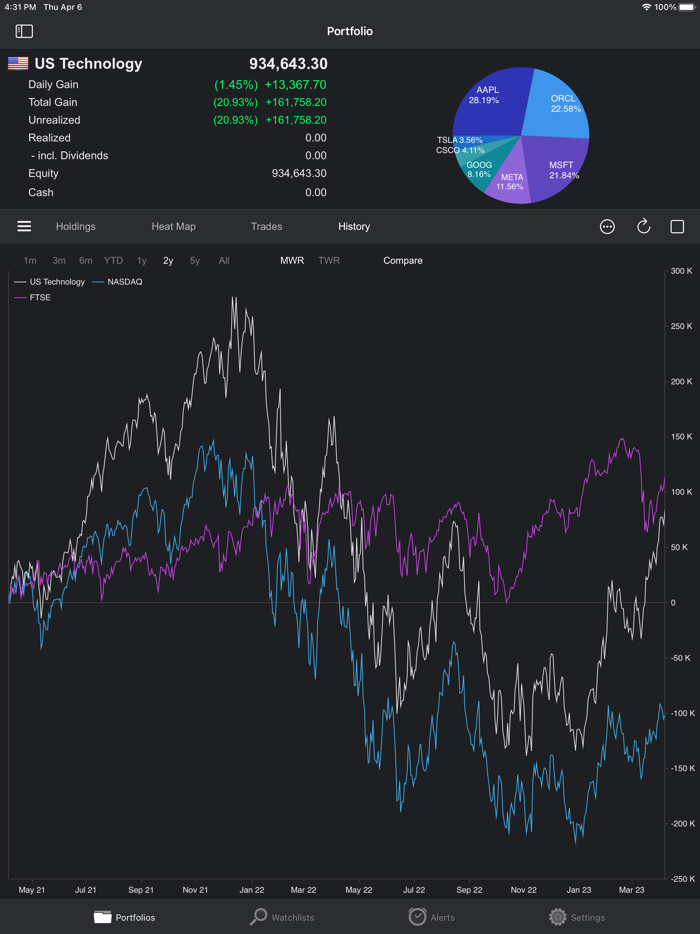Set the chart range to 1m
700x934 pixels.
30,260
